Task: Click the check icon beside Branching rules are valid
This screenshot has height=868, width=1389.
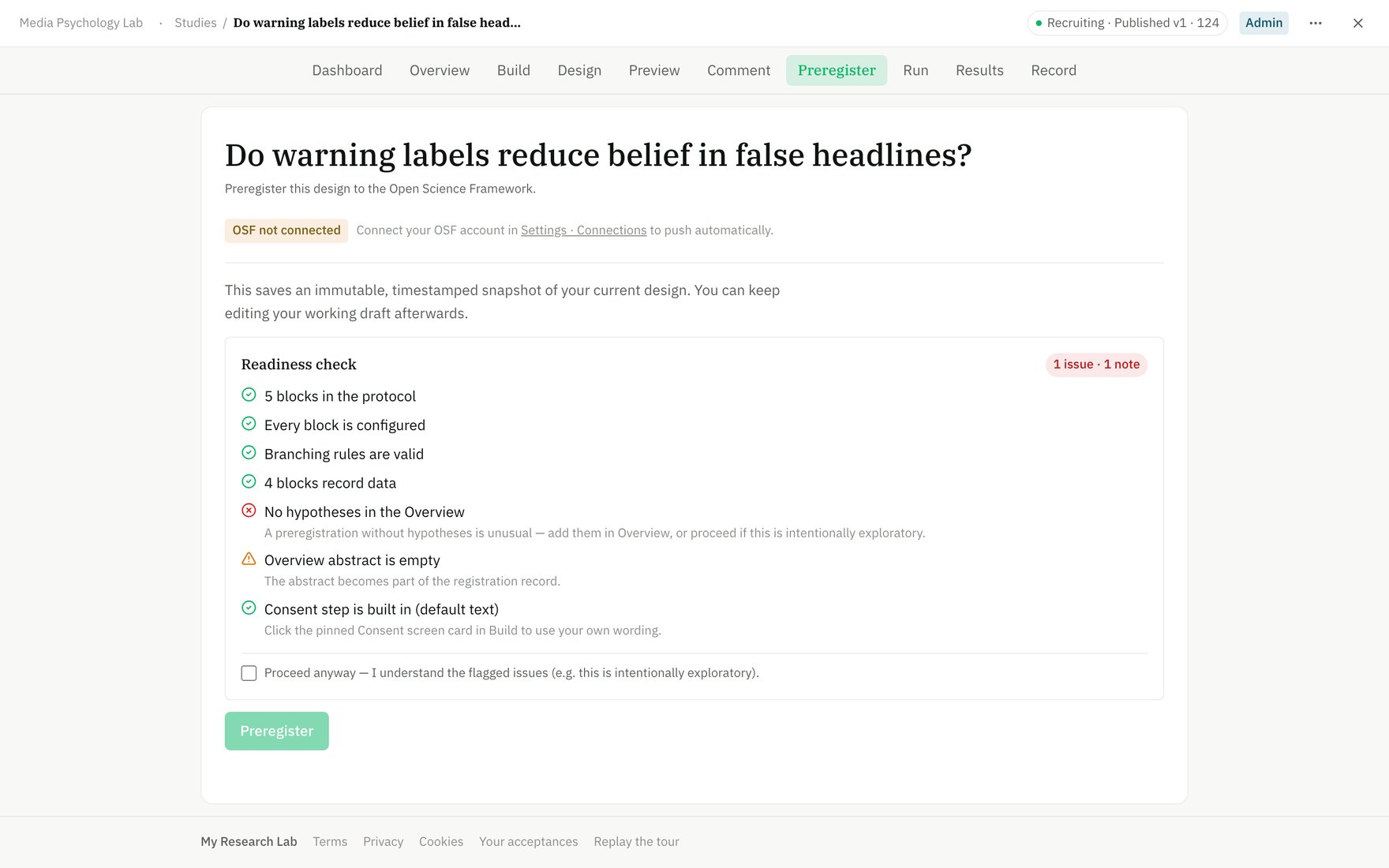Action: pyautogui.click(x=249, y=453)
